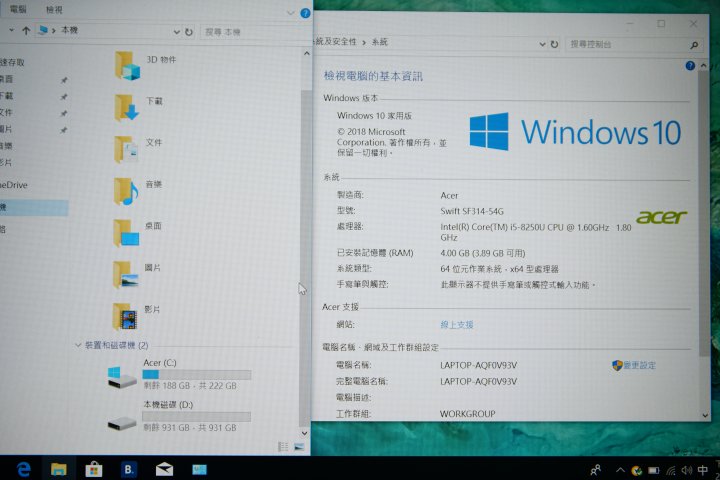Viewport: 720px width, 480px height.
Task: Open the 電腦 ribbon tab
Action: (x=18, y=9)
